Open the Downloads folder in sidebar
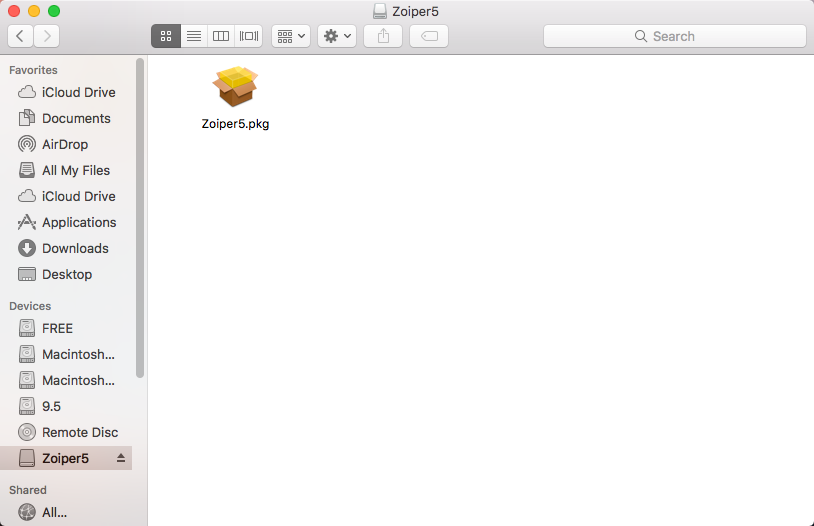This screenshot has height=526, width=814. [x=74, y=248]
